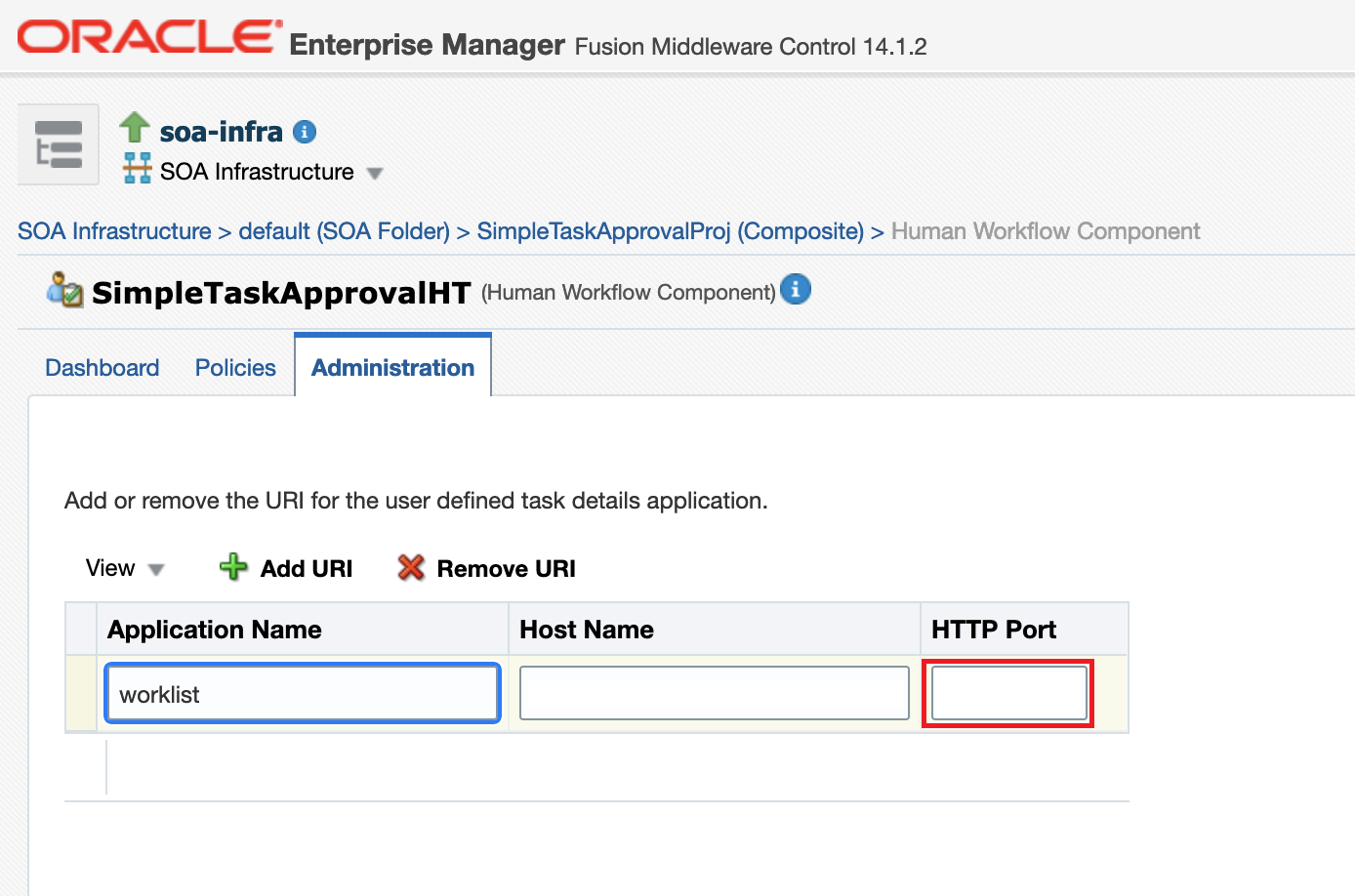Viewport: 1355px width, 896px height.
Task: Click the Remove URI button label
Action: coord(507,569)
